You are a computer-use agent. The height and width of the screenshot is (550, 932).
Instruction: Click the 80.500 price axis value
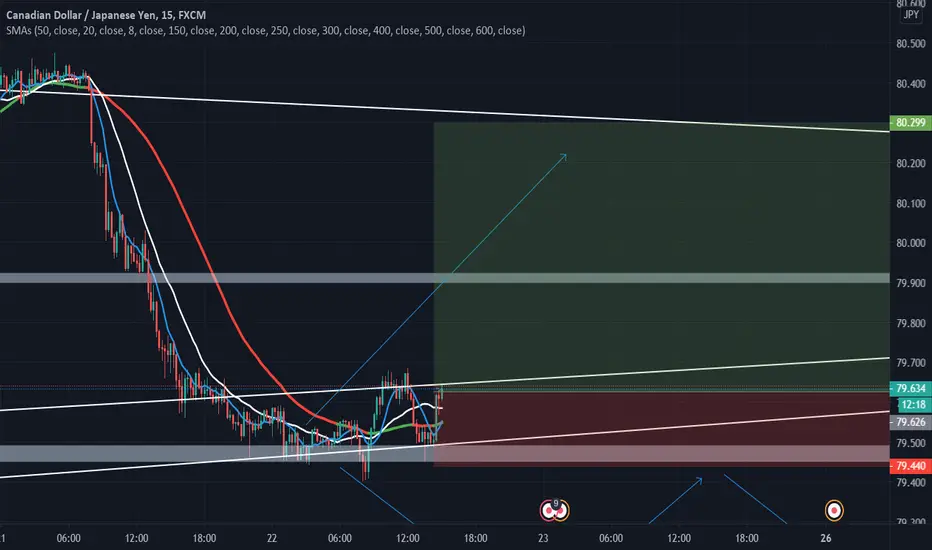[x=911, y=43]
